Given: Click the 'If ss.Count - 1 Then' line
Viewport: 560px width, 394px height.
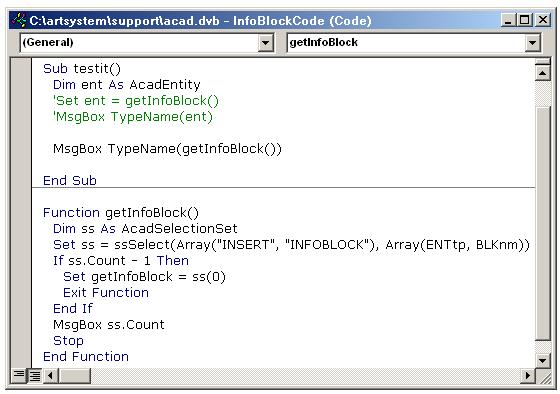Looking at the screenshot, I should pyautogui.click(x=121, y=261).
